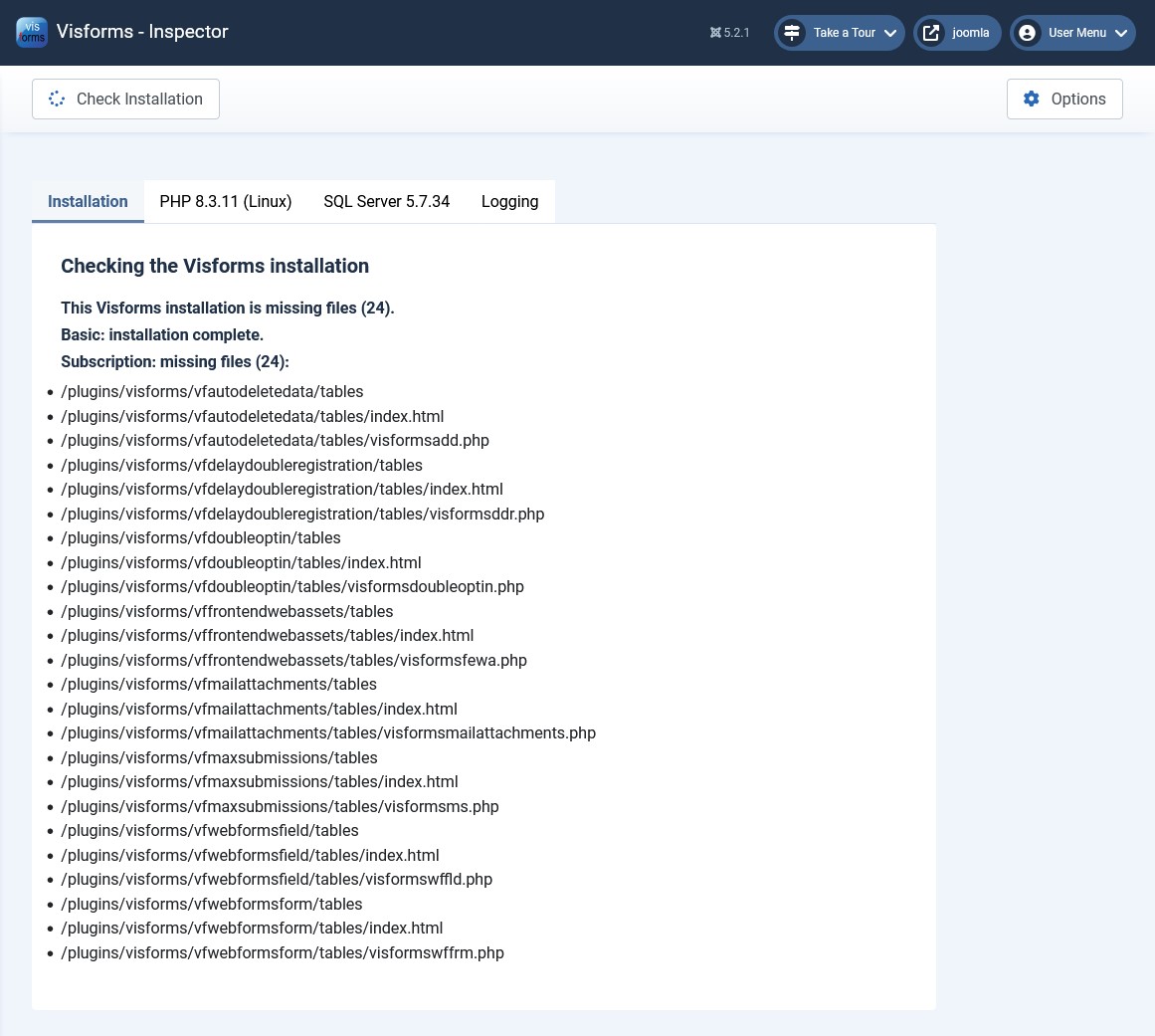
Task: Click the visformsmailattachments.php file path entry
Action: [328, 732]
